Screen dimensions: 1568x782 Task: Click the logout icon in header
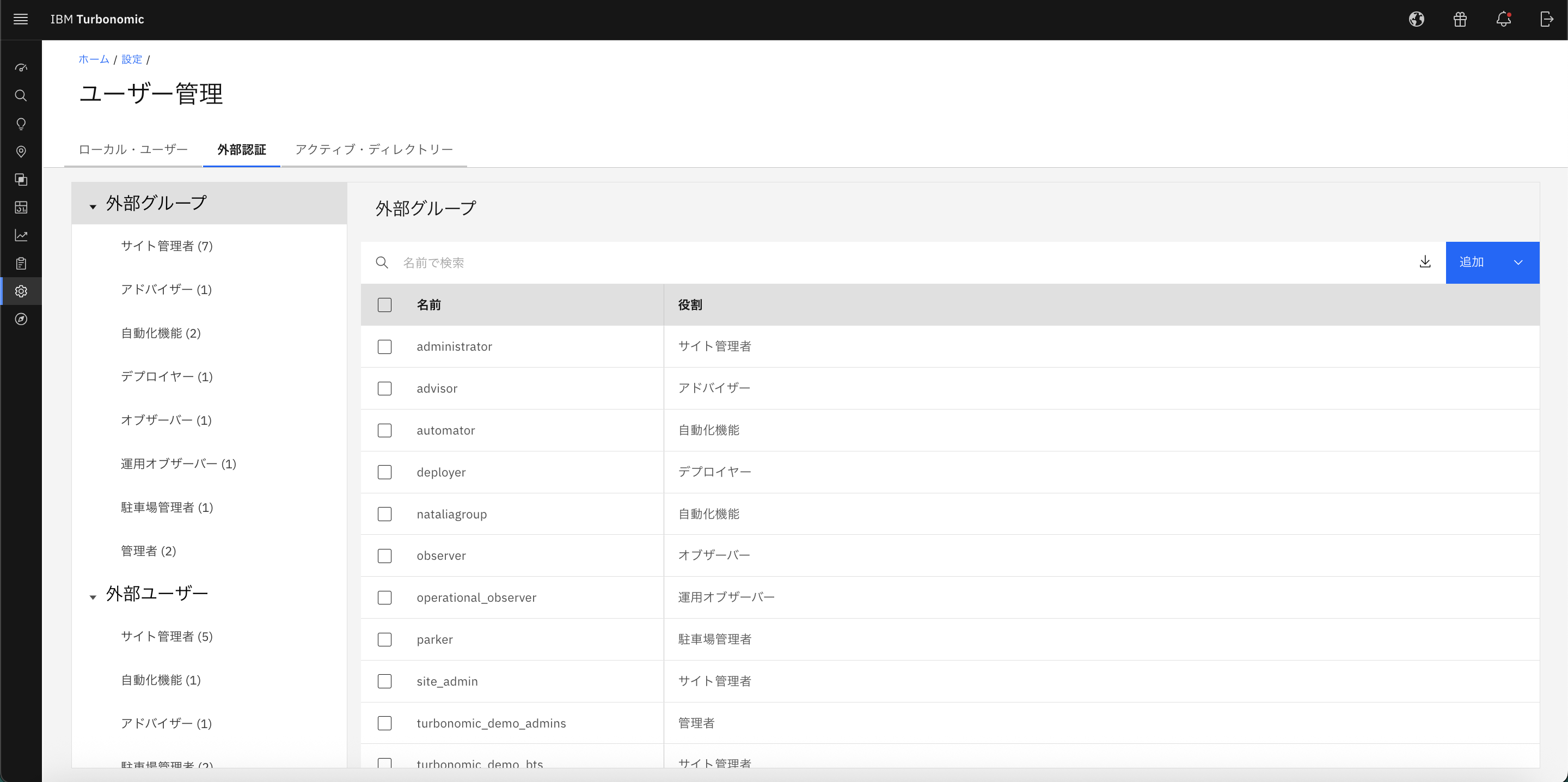click(1546, 20)
